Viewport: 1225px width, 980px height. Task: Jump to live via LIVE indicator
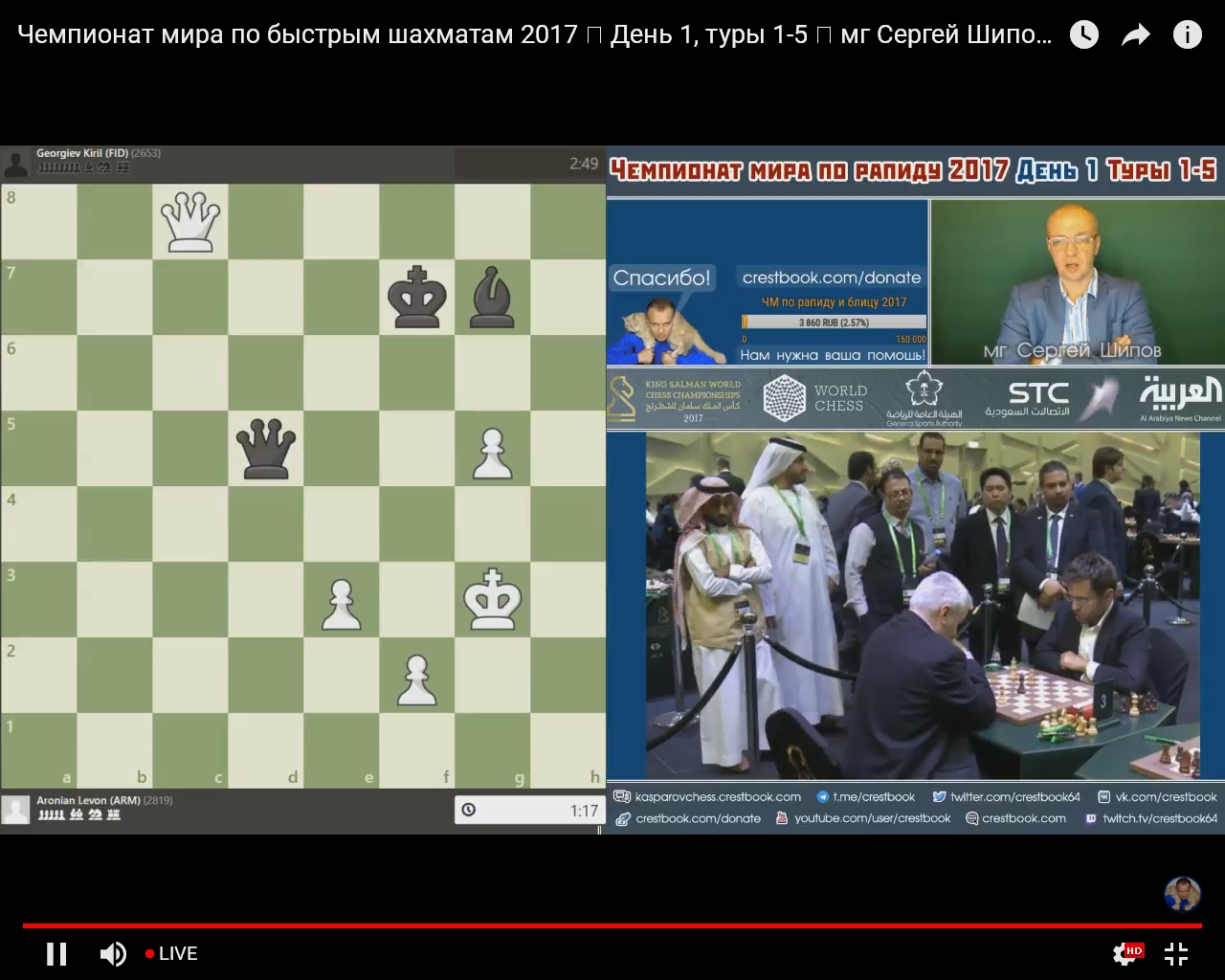click(x=171, y=953)
